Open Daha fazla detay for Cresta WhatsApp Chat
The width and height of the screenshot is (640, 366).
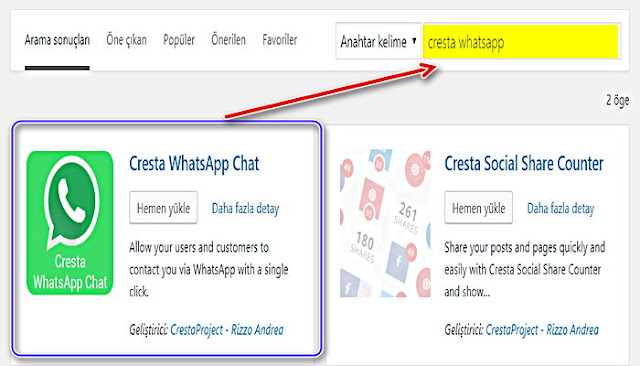[x=245, y=209]
